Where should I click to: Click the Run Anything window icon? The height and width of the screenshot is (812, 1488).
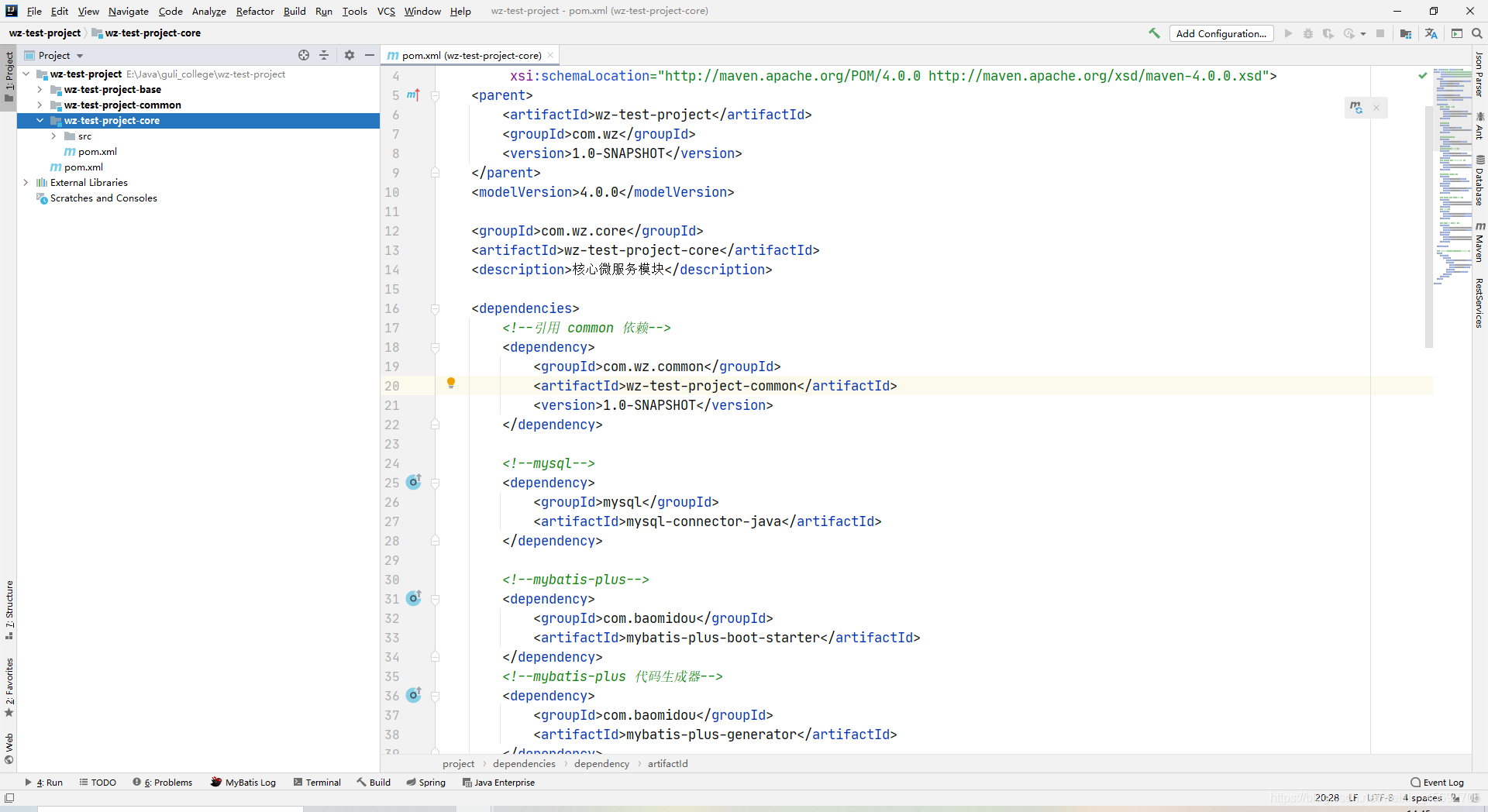(x=1457, y=33)
